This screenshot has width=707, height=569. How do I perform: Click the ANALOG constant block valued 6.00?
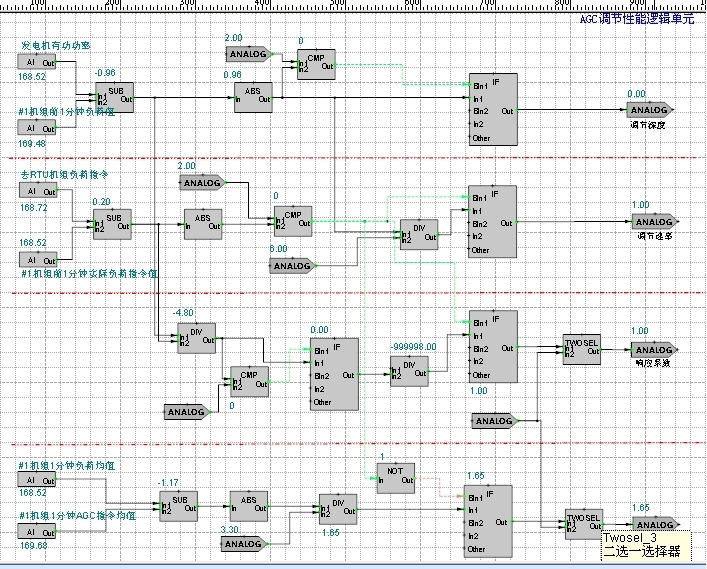291,265
